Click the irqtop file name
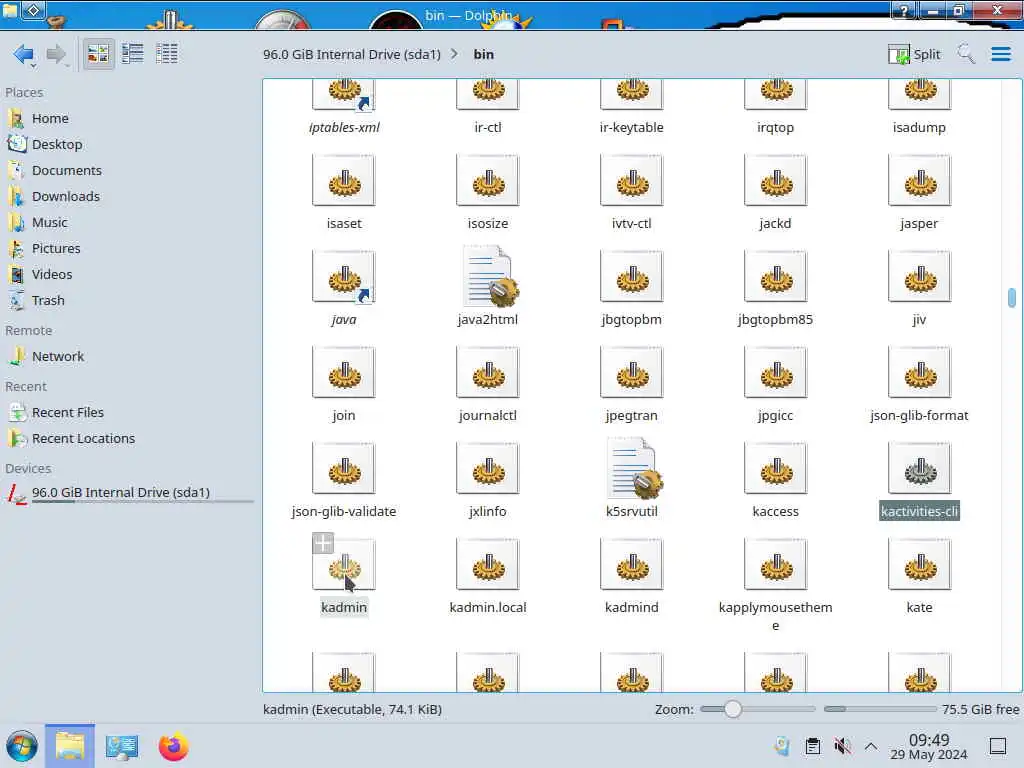1024x768 pixels. pyautogui.click(x=775, y=127)
